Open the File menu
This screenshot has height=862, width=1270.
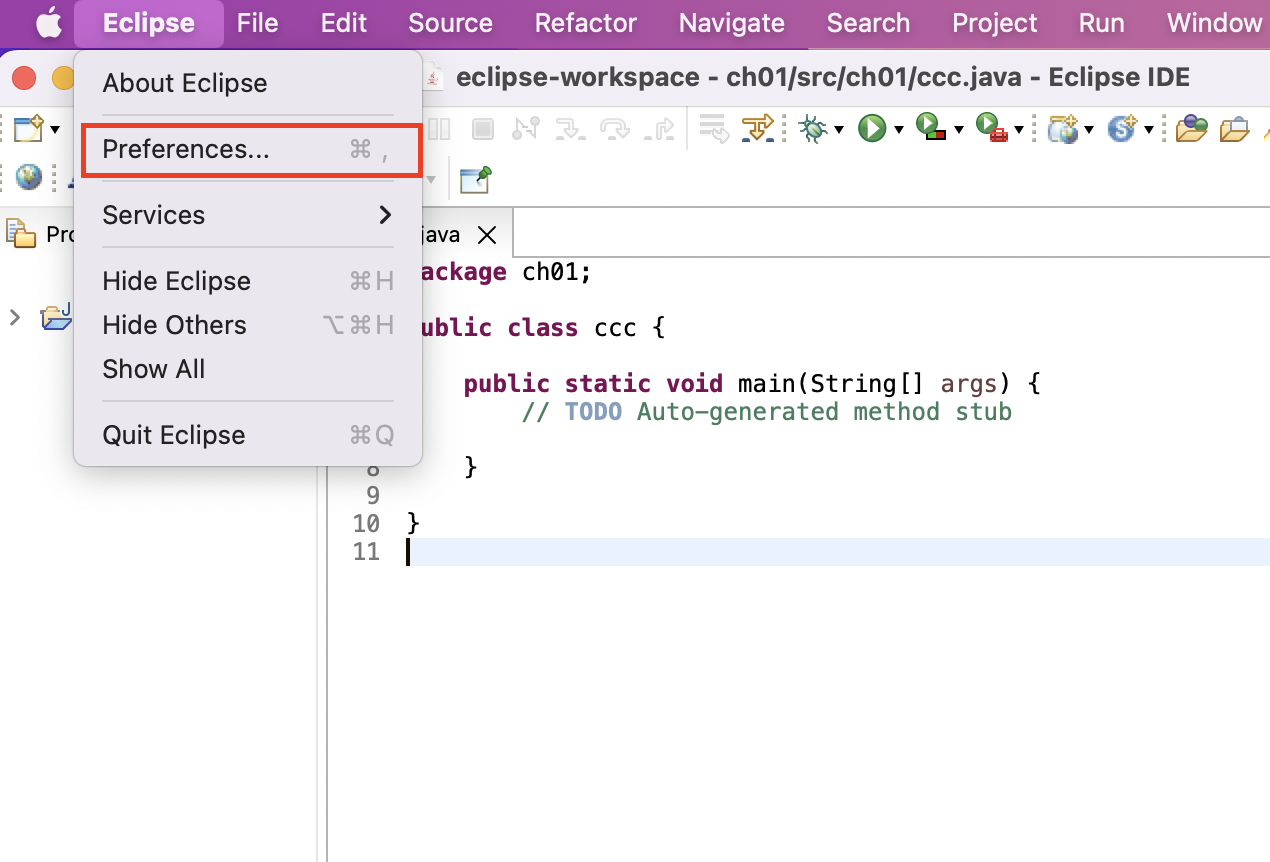tap(257, 23)
